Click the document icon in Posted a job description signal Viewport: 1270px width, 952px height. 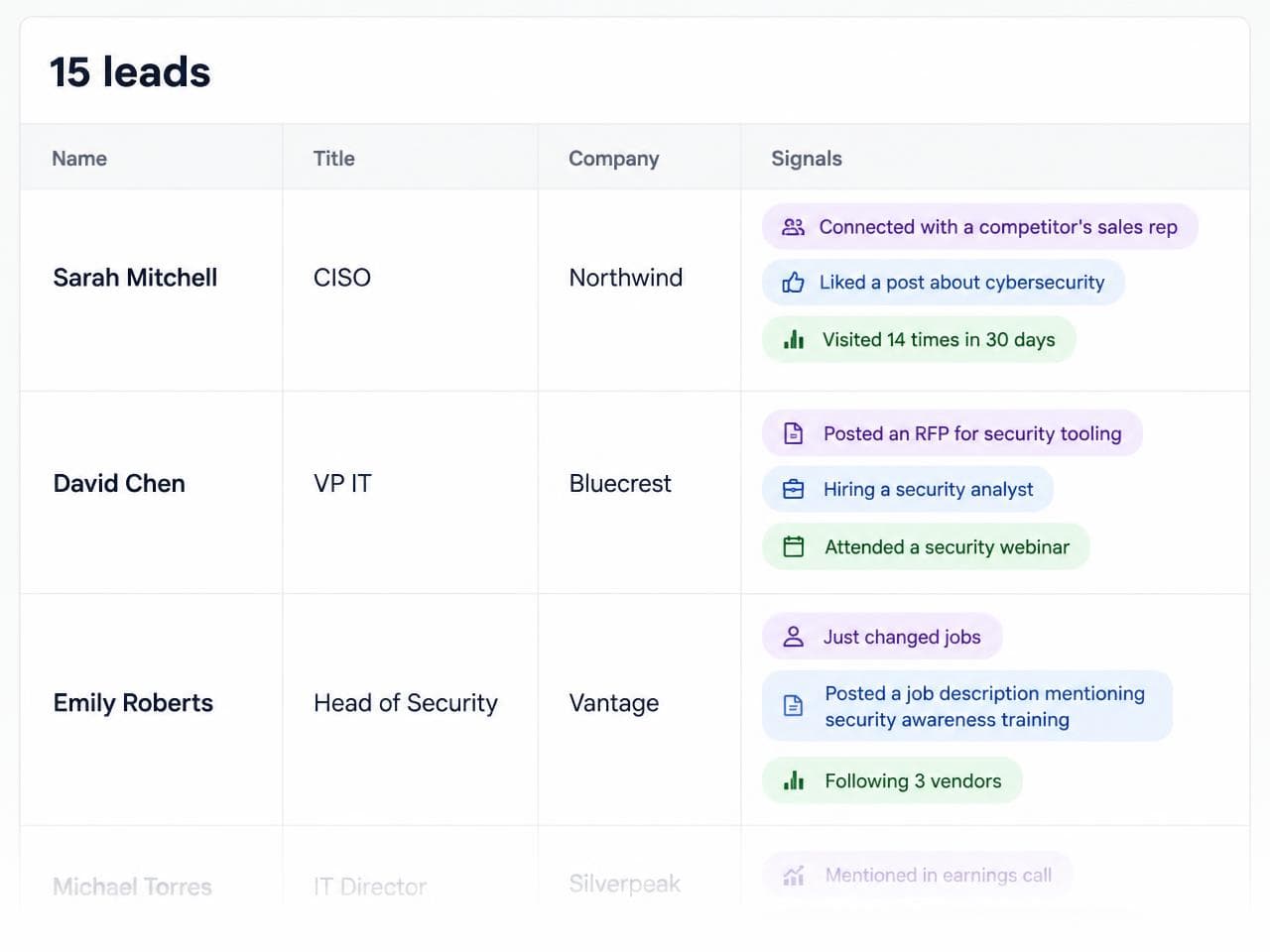coord(794,706)
